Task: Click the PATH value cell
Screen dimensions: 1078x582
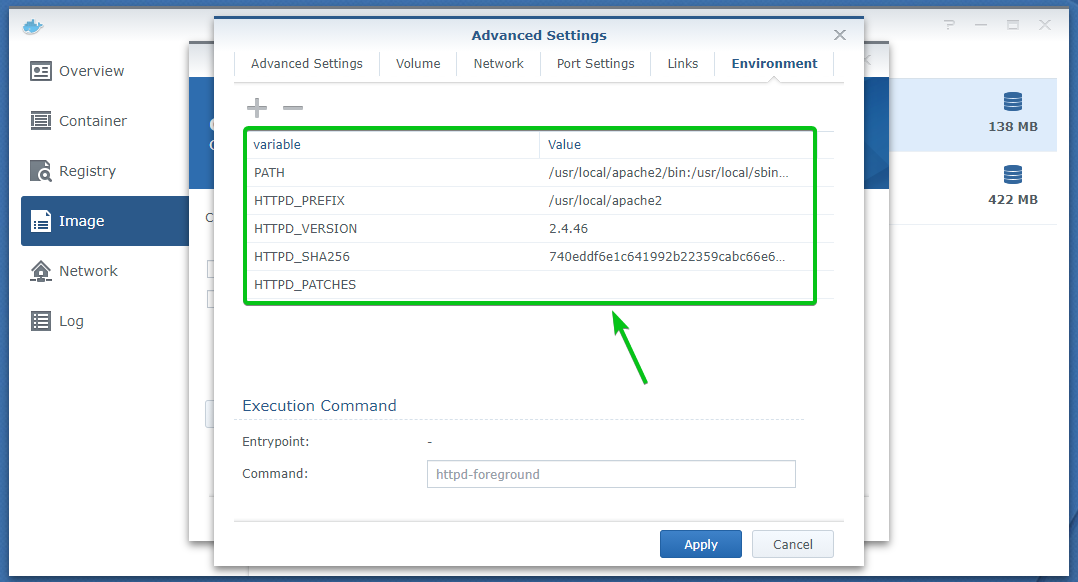Action: click(670, 173)
